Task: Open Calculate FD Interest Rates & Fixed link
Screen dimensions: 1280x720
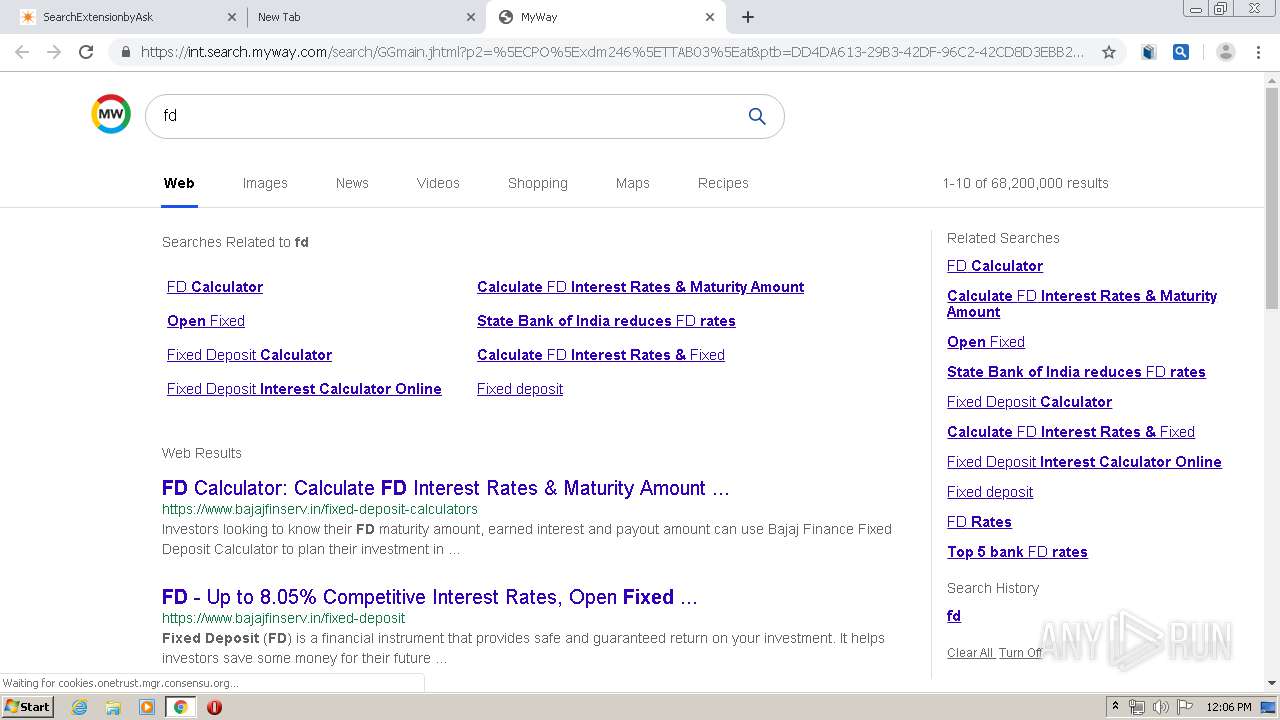Action: click(x=601, y=355)
